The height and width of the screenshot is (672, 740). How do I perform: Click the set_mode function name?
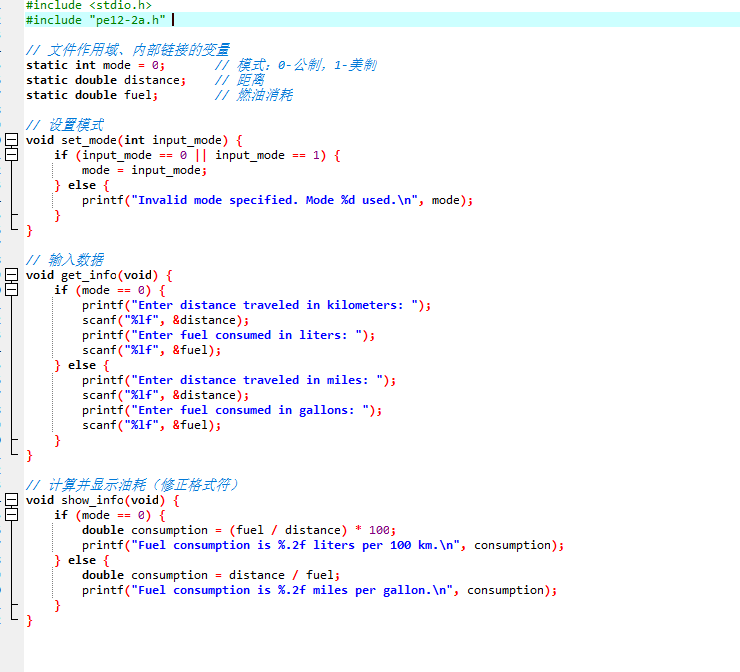coord(89,140)
